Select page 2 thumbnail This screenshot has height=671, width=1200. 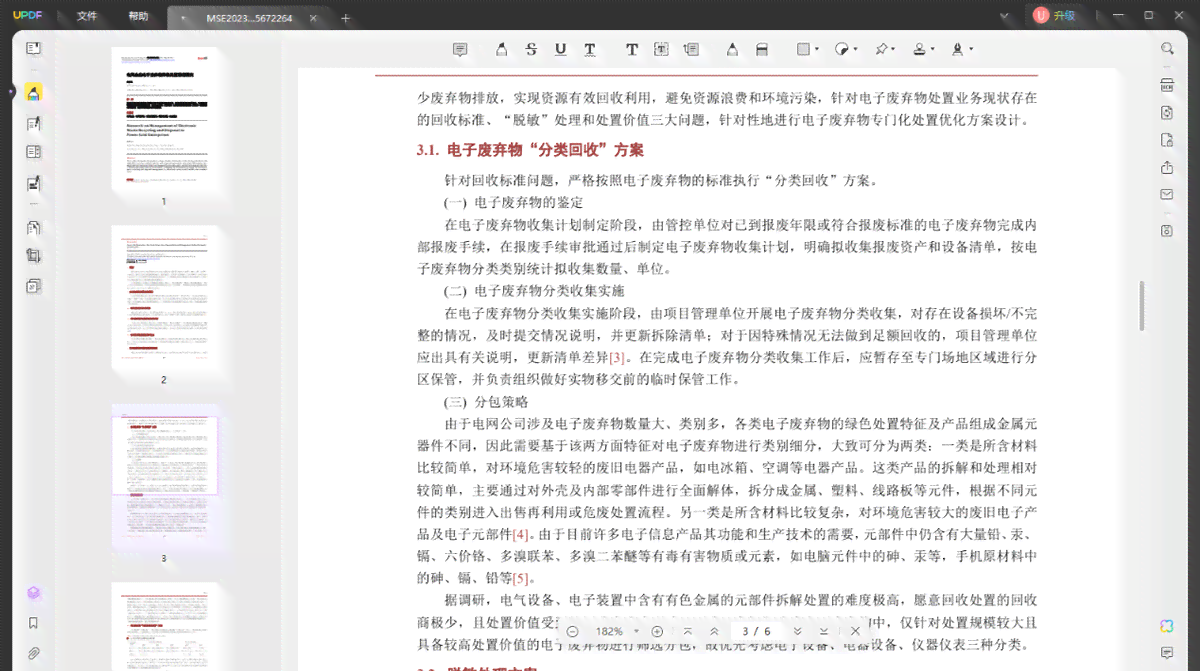pos(164,297)
